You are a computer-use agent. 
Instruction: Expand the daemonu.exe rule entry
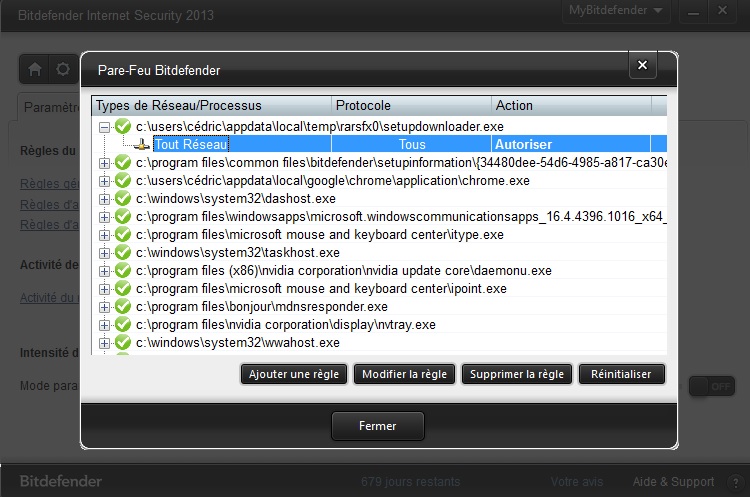(104, 271)
